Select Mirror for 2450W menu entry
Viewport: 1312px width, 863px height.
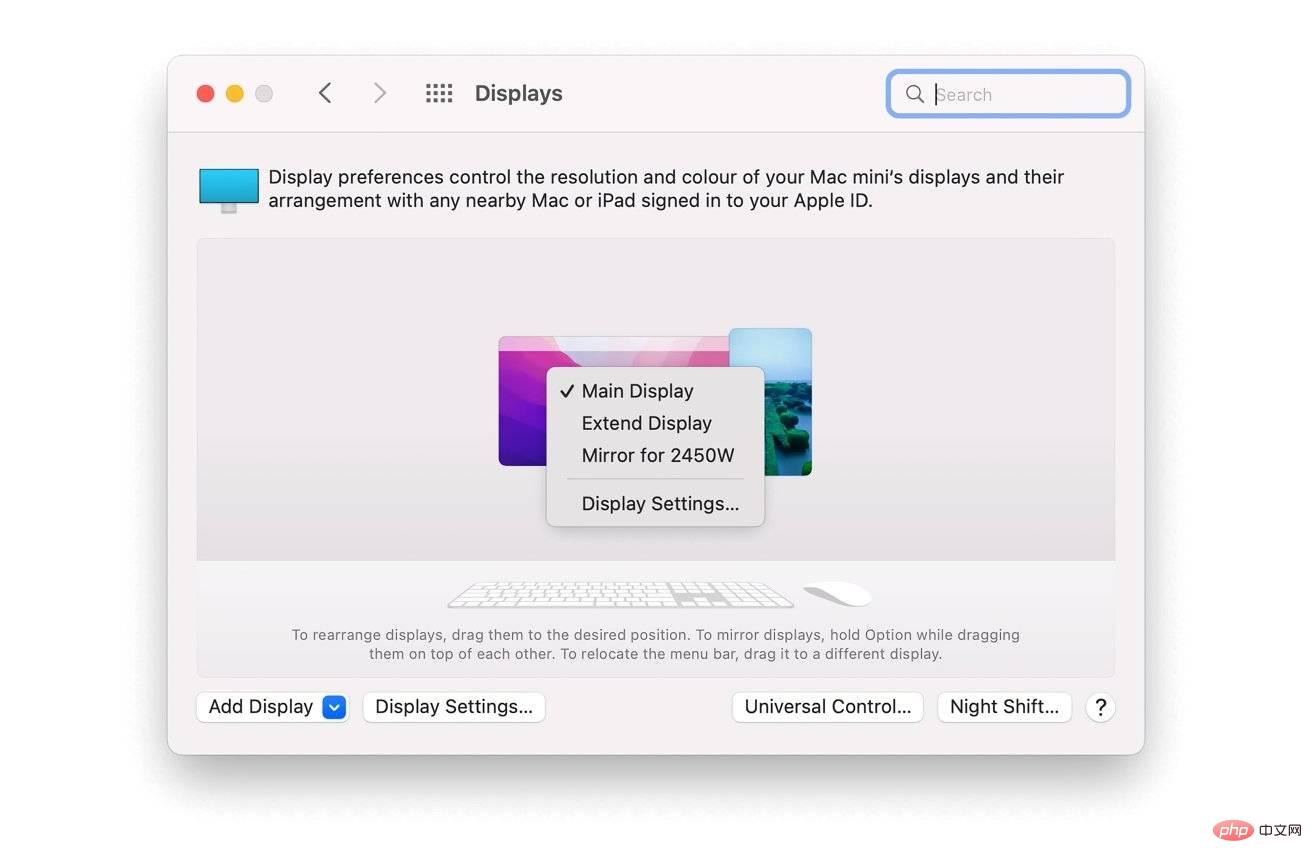pyautogui.click(x=655, y=455)
